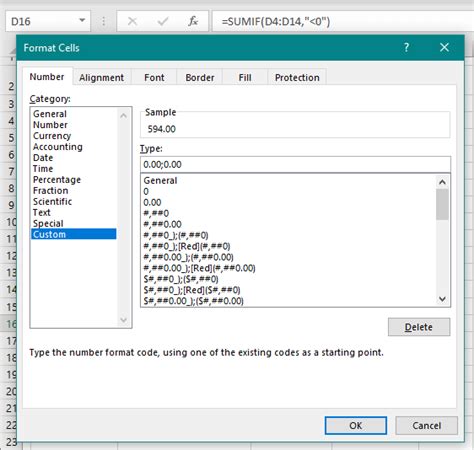Open the Name Box dropdown arrow
474x450 pixels.
click(x=82, y=21)
